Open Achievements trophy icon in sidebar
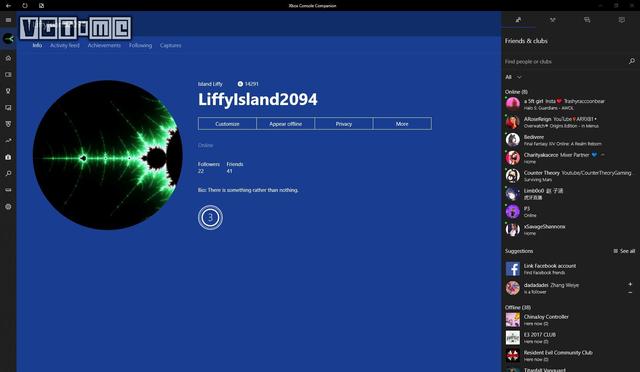The image size is (640, 372). (8, 91)
